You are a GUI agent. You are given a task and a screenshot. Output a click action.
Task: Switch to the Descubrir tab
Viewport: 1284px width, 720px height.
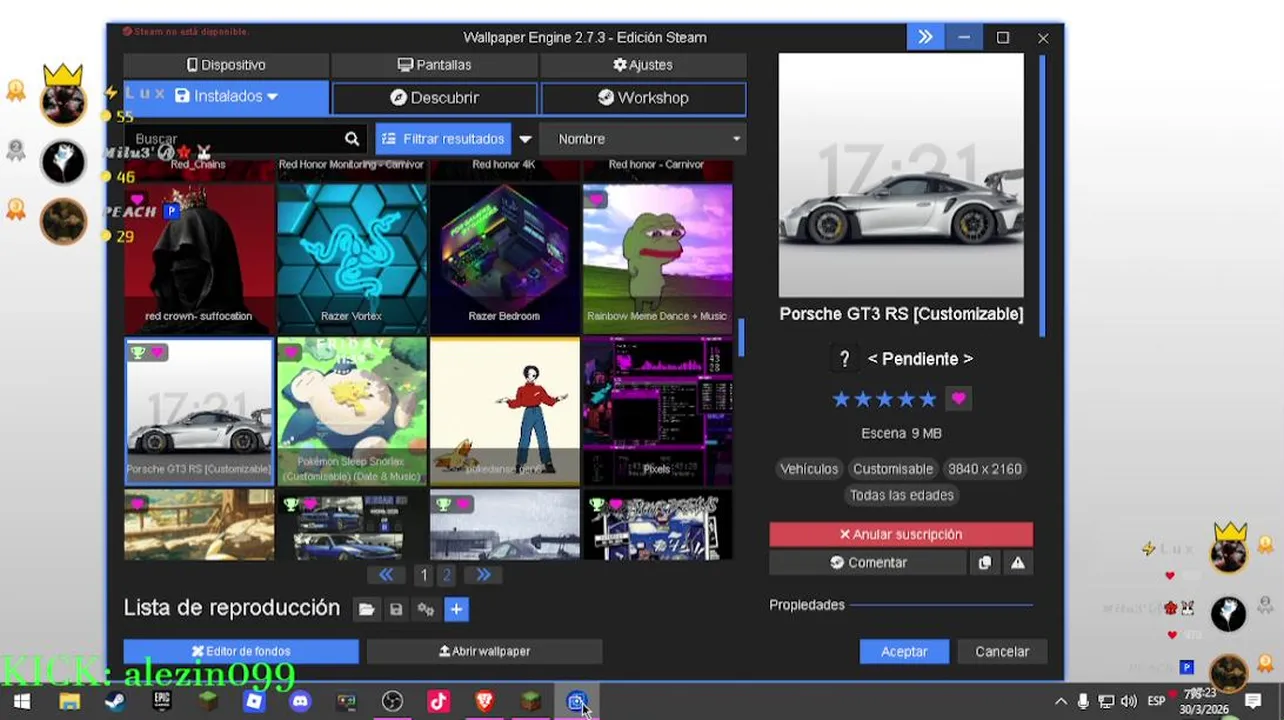[434, 98]
